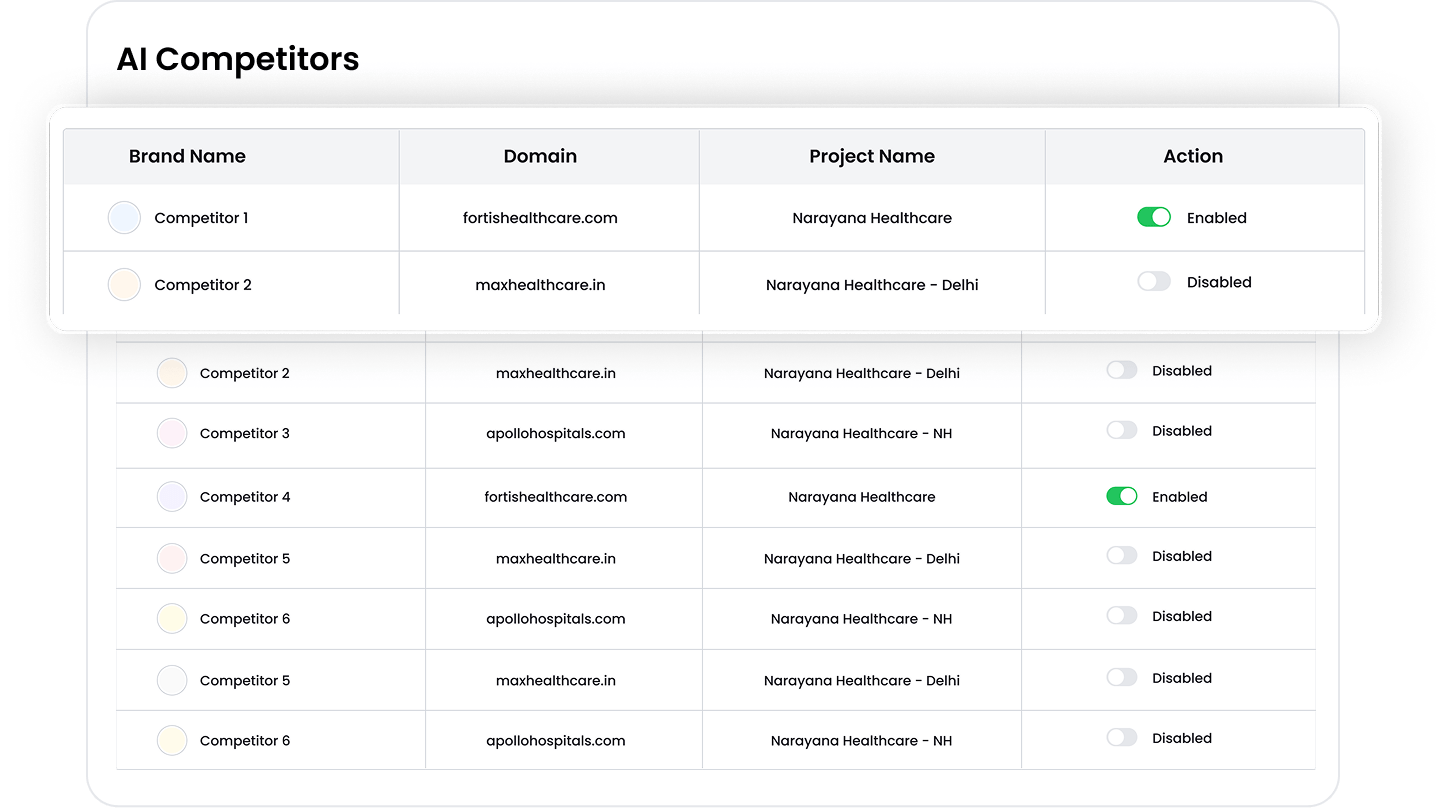Click the Project Name column header
The image size is (1444, 808).
pyautogui.click(x=871, y=156)
